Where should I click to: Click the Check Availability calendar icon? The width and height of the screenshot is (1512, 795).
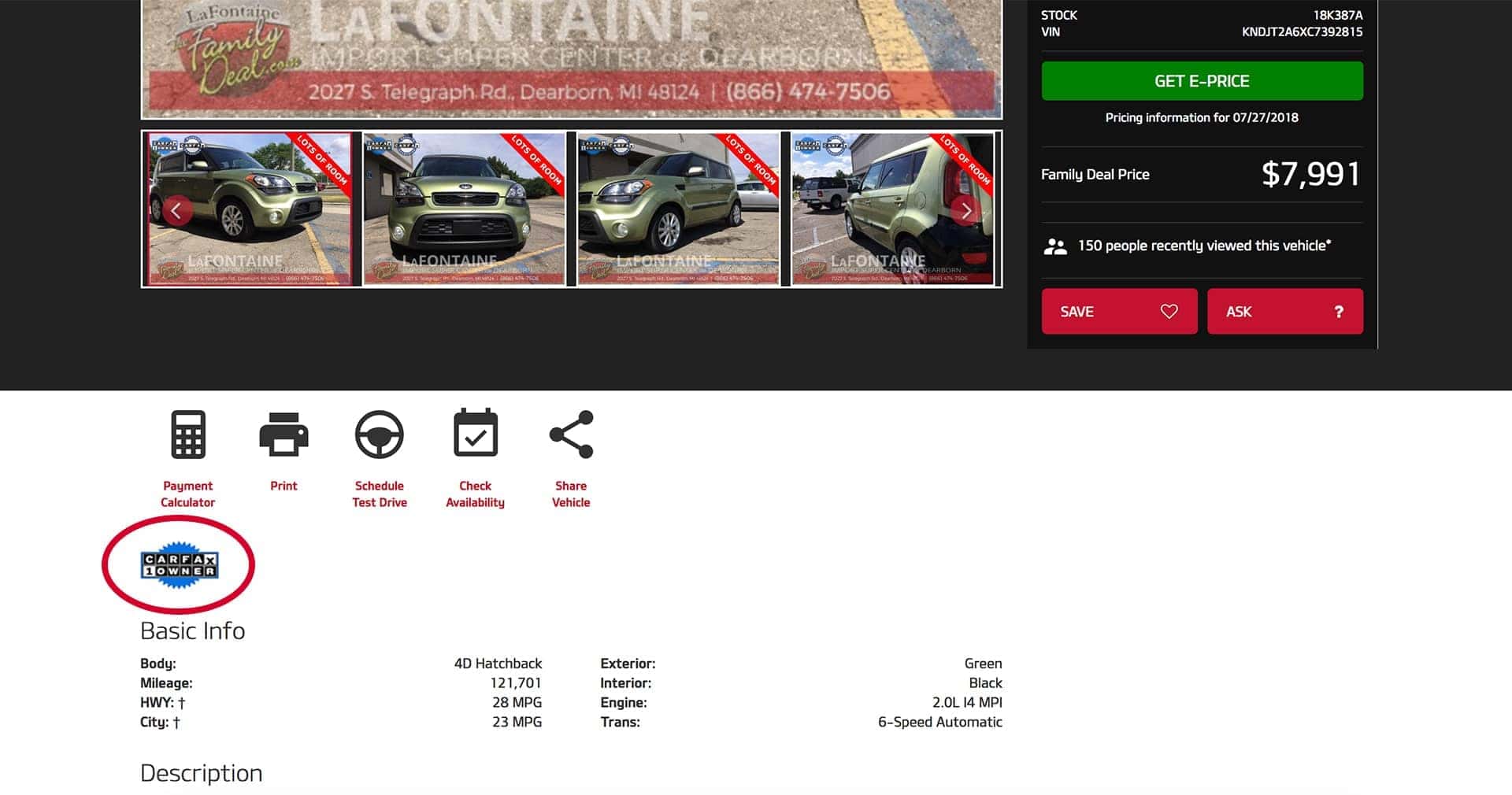(476, 433)
